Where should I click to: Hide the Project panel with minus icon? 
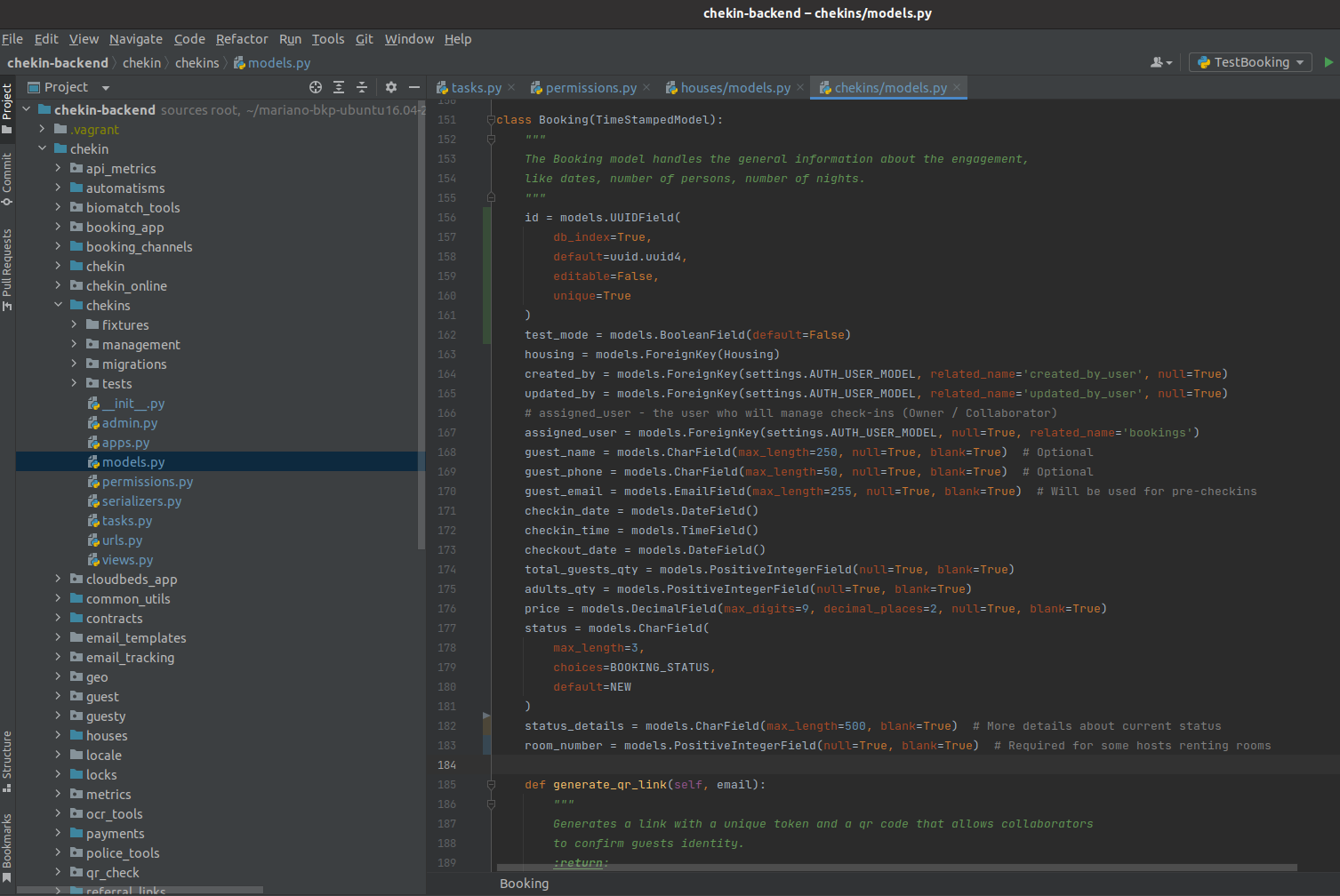tap(413, 87)
